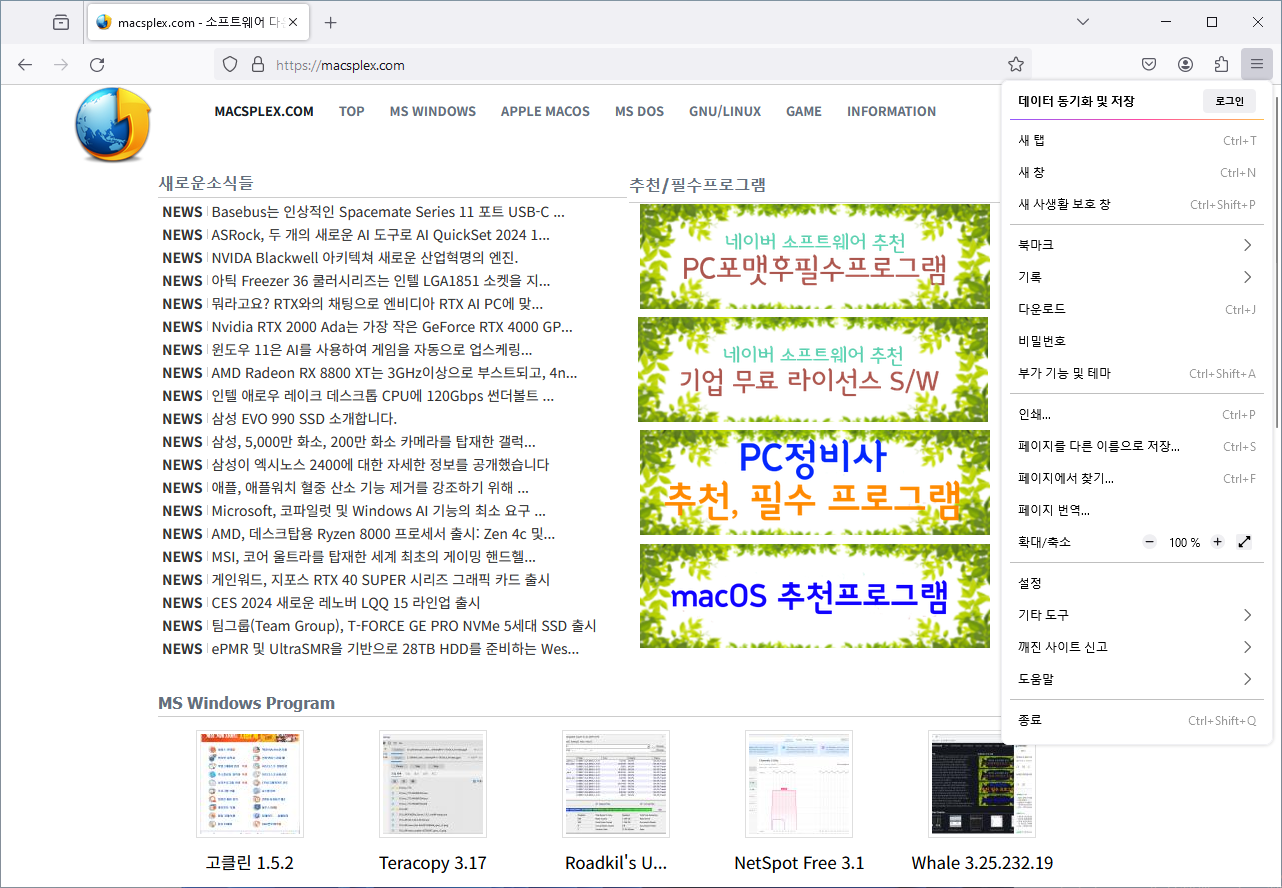Choose 페이지를 다른 이름으로 저장
The width and height of the screenshot is (1282, 888).
click(1138, 446)
